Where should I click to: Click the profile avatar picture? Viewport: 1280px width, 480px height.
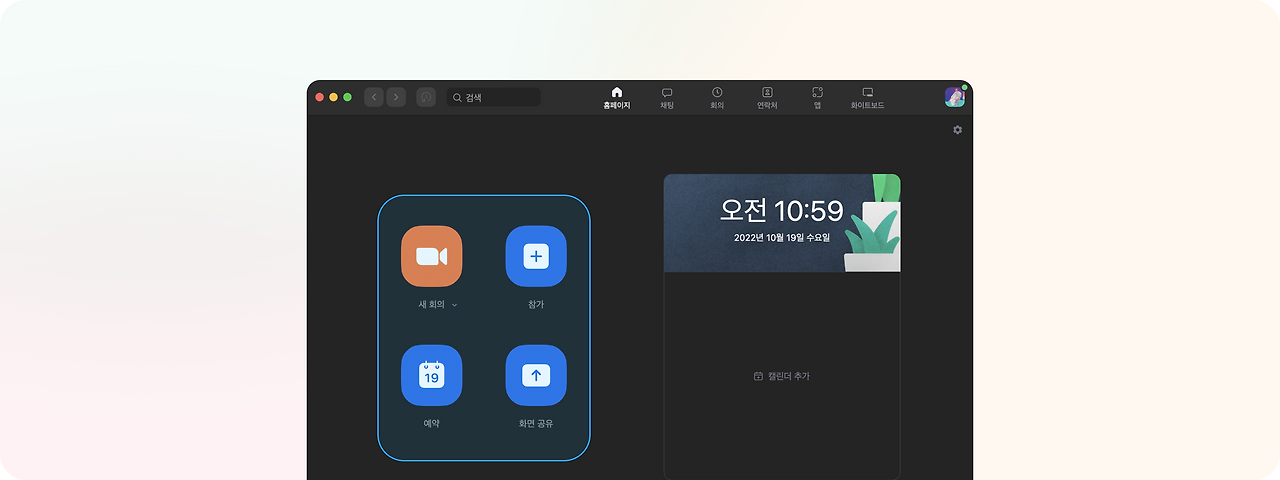click(x=955, y=97)
